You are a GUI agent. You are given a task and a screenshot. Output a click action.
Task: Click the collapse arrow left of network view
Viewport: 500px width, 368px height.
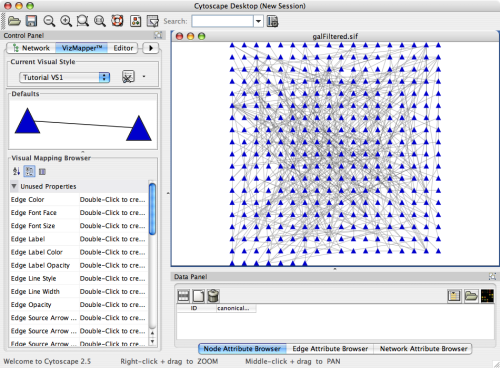coord(168,193)
